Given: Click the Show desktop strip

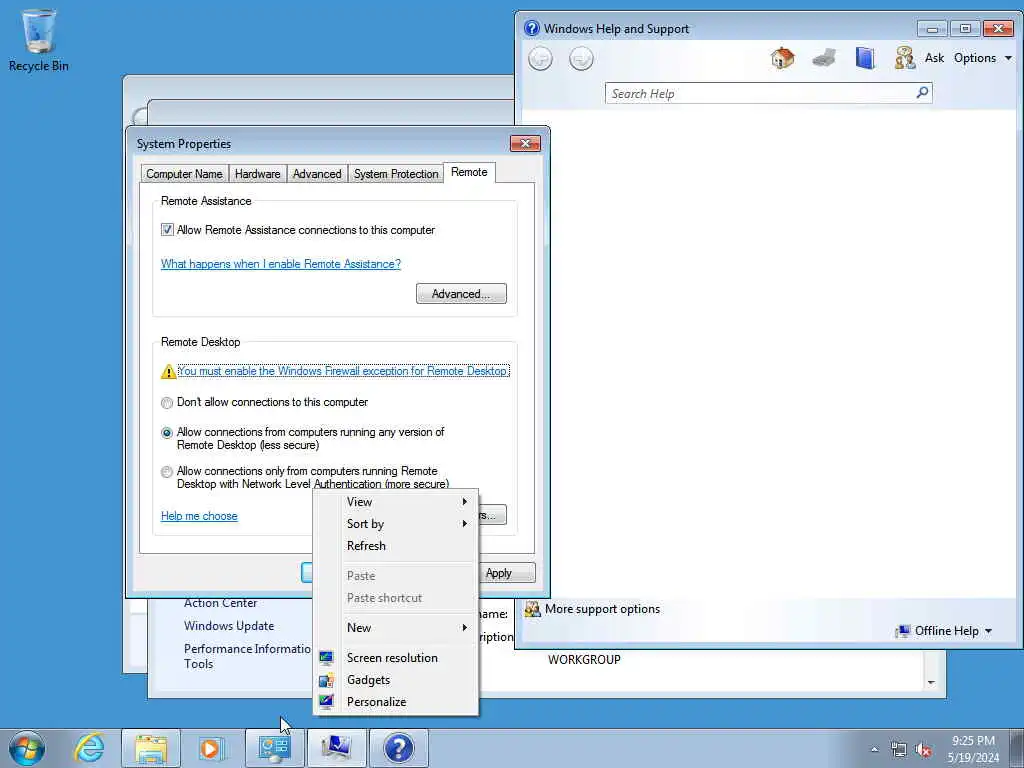Looking at the screenshot, I should click(1017, 748).
